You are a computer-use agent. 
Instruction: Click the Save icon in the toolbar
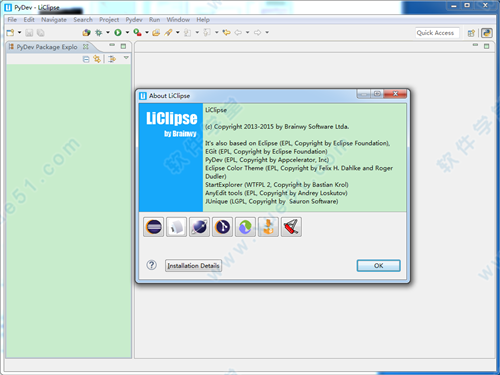(29, 33)
